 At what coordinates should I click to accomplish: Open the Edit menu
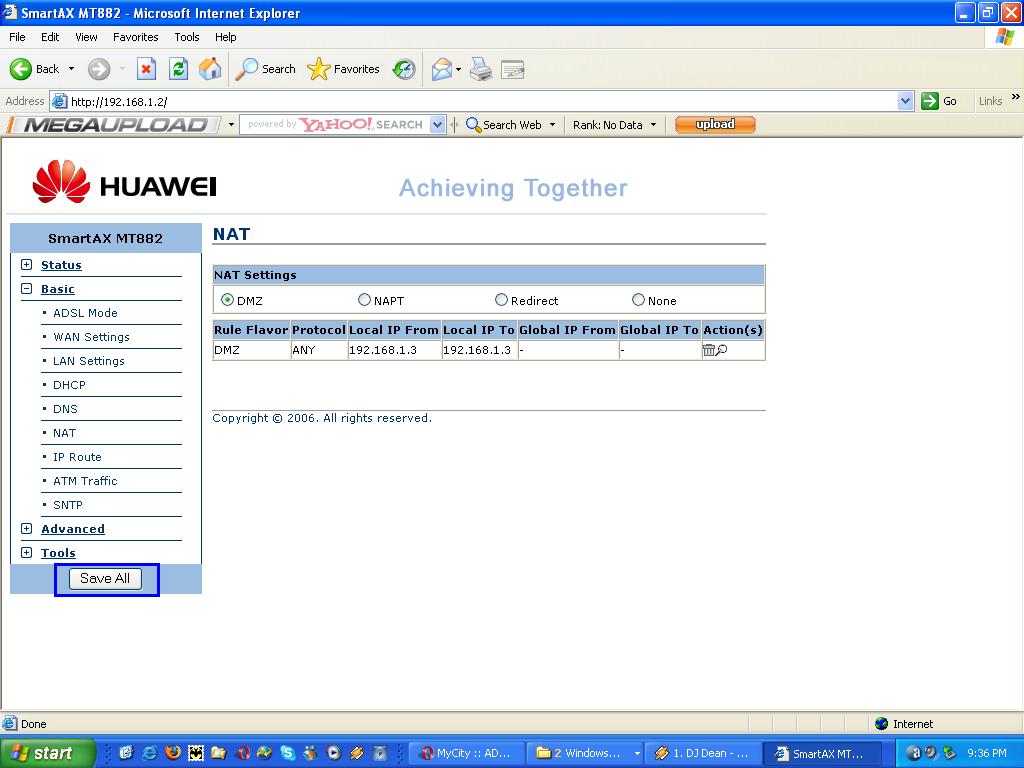point(50,37)
